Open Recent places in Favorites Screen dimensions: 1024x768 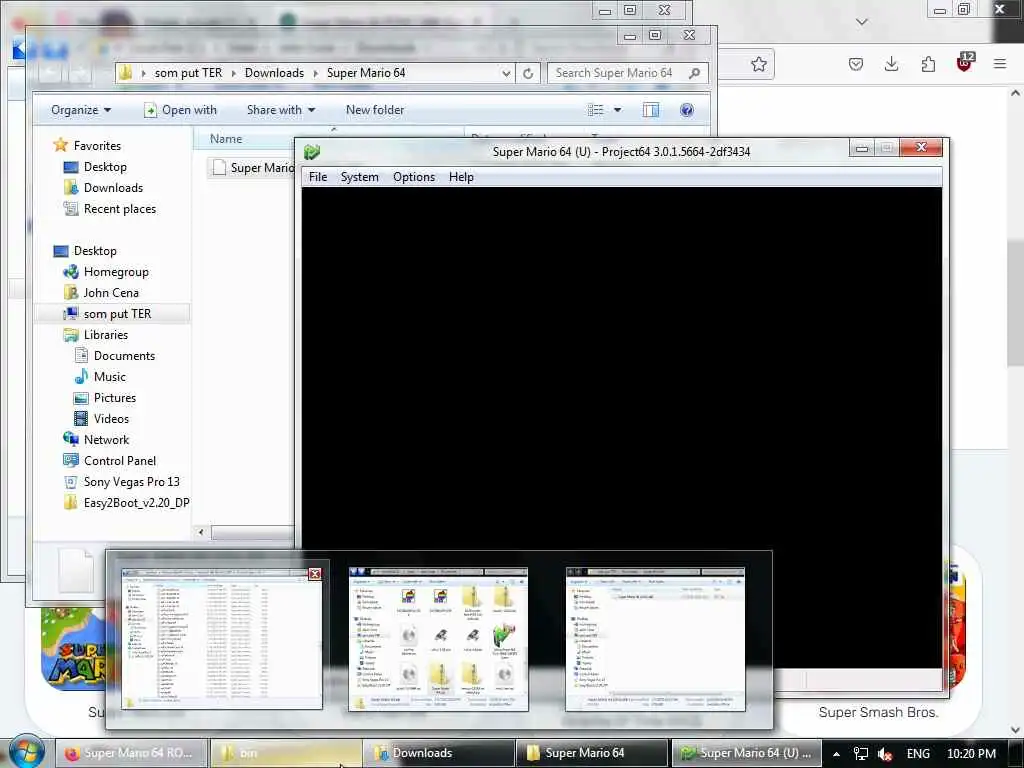click(x=120, y=209)
